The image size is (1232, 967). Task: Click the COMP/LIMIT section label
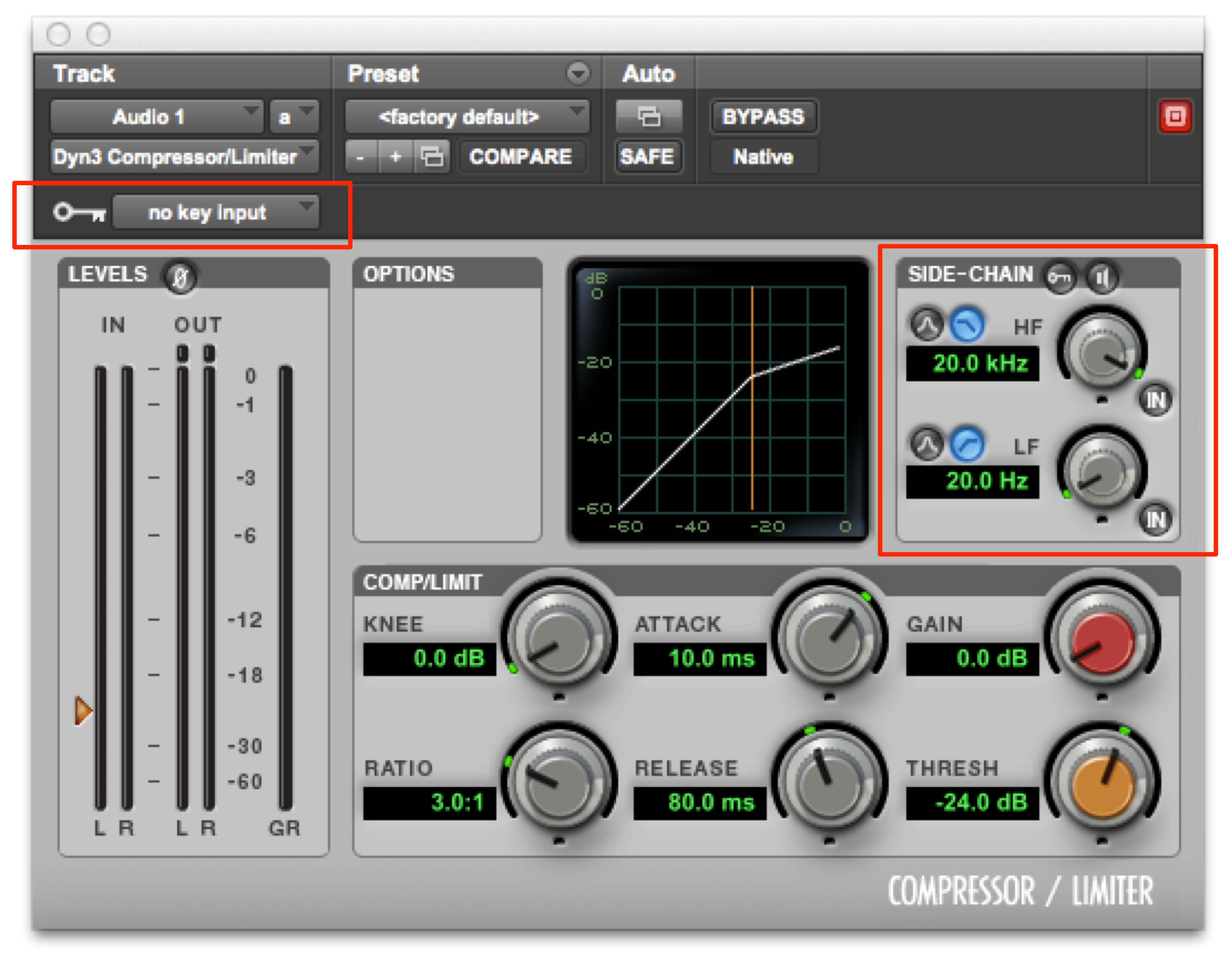(x=422, y=582)
